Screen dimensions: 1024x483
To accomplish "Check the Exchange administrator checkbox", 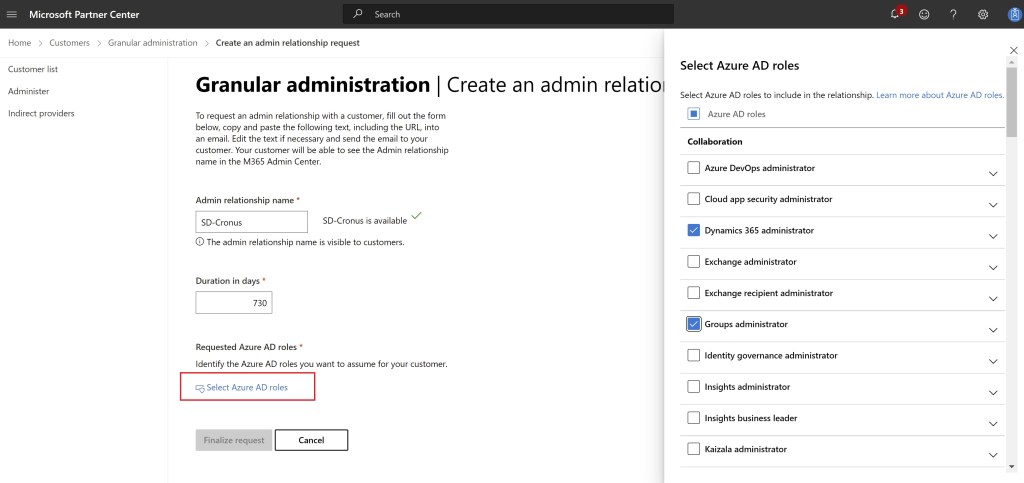I will click(694, 262).
